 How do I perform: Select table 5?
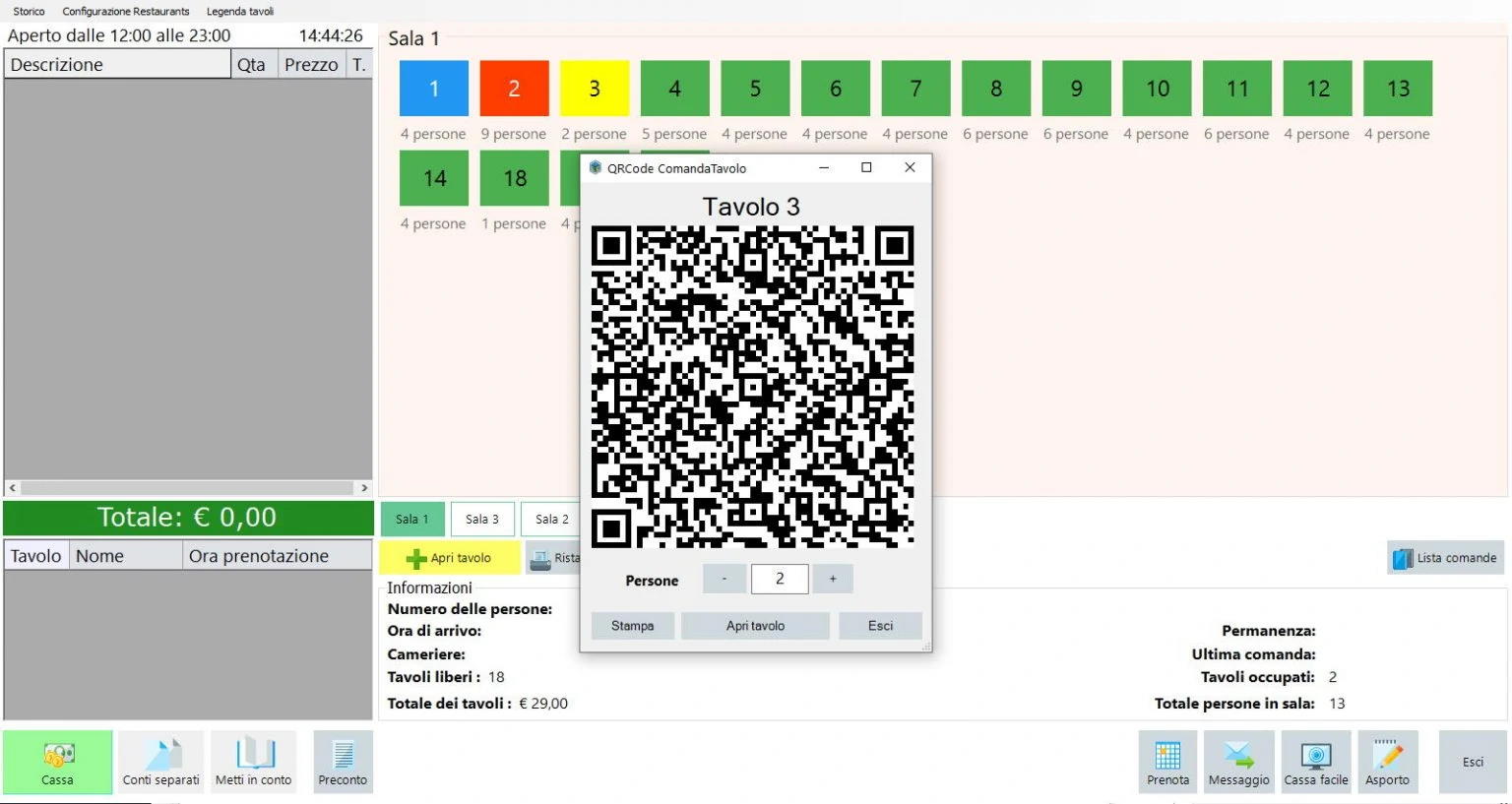pyautogui.click(x=755, y=89)
